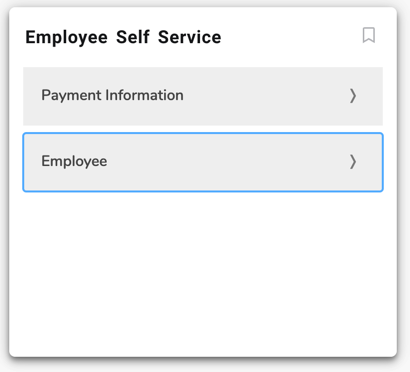410x372 pixels.
Task: Click the Payment Information label text
Action: tap(112, 95)
